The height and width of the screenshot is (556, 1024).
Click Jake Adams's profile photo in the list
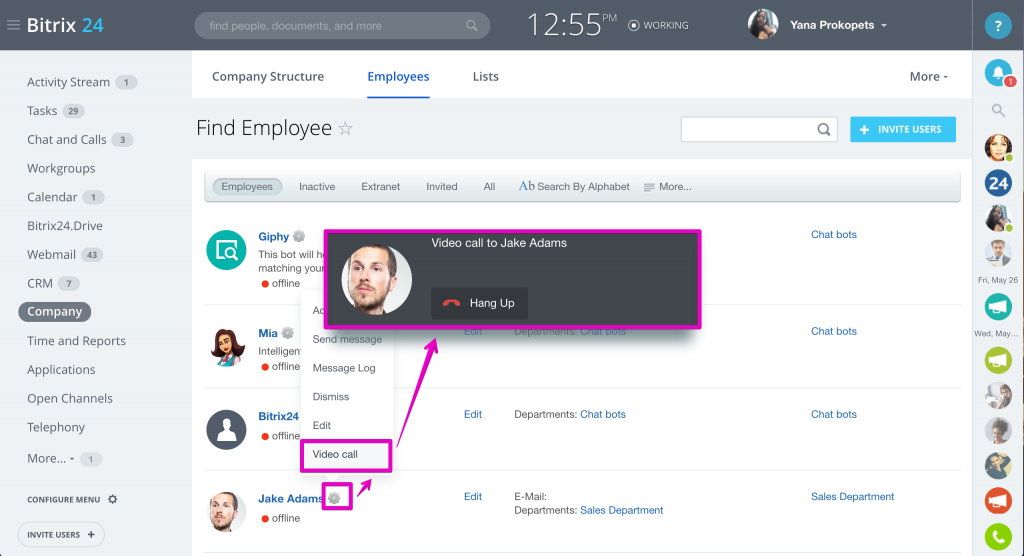[x=226, y=512]
